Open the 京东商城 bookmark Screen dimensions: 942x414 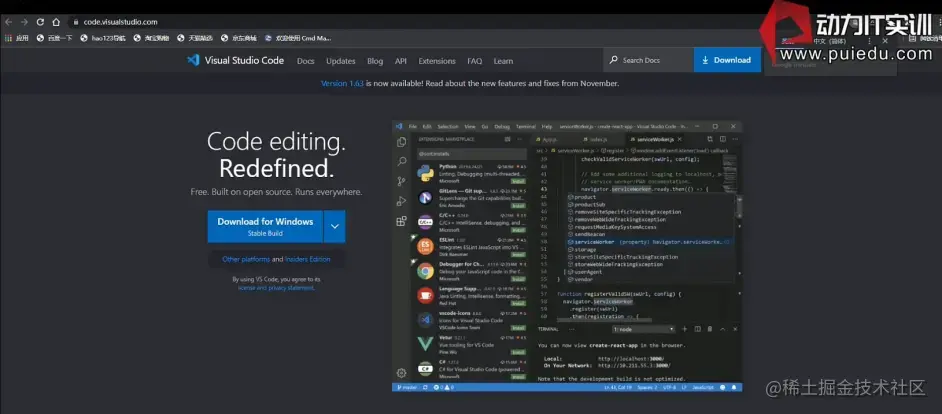coord(239,38)
